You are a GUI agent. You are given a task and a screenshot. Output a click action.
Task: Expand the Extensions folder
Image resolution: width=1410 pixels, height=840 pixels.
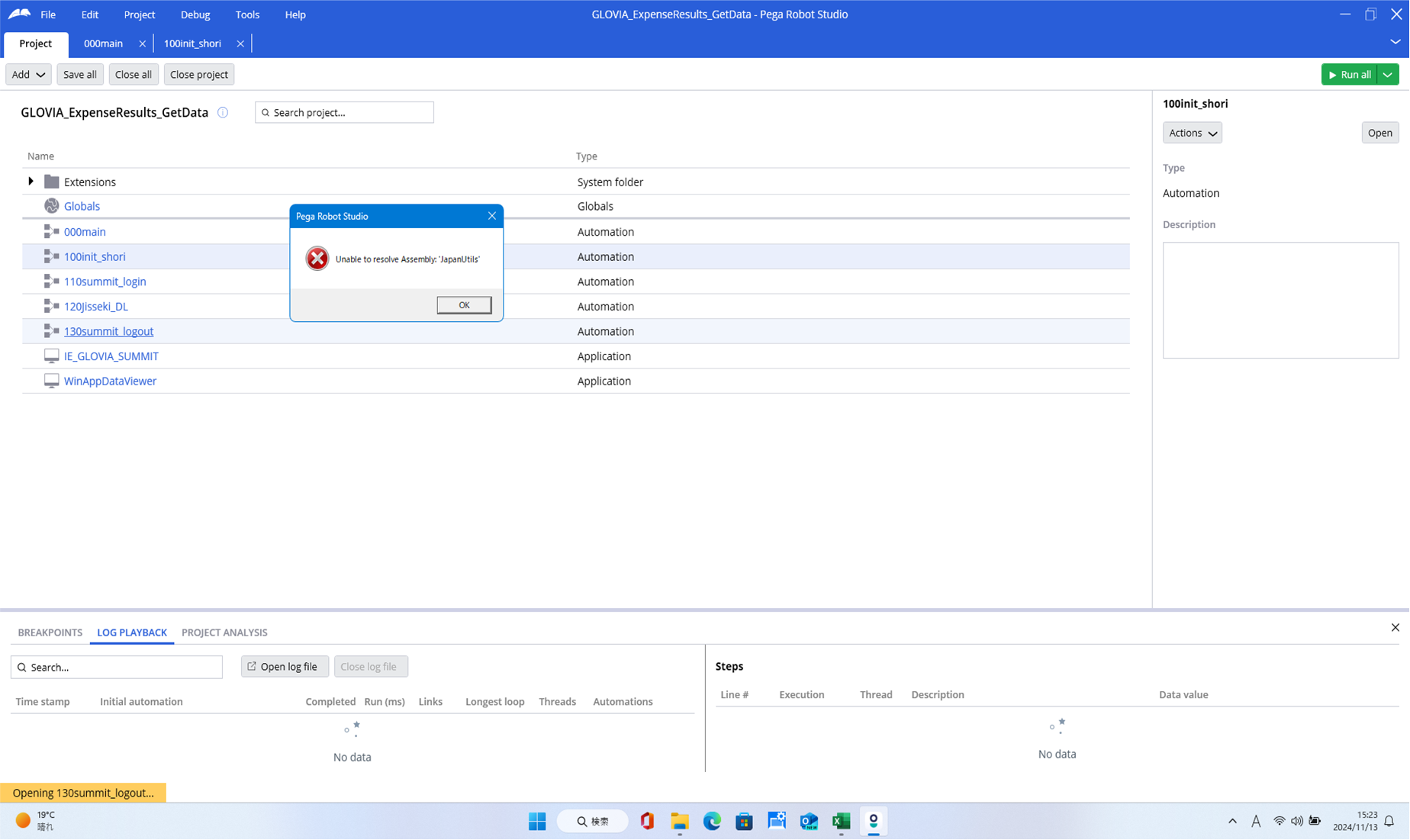coord(31,182)
